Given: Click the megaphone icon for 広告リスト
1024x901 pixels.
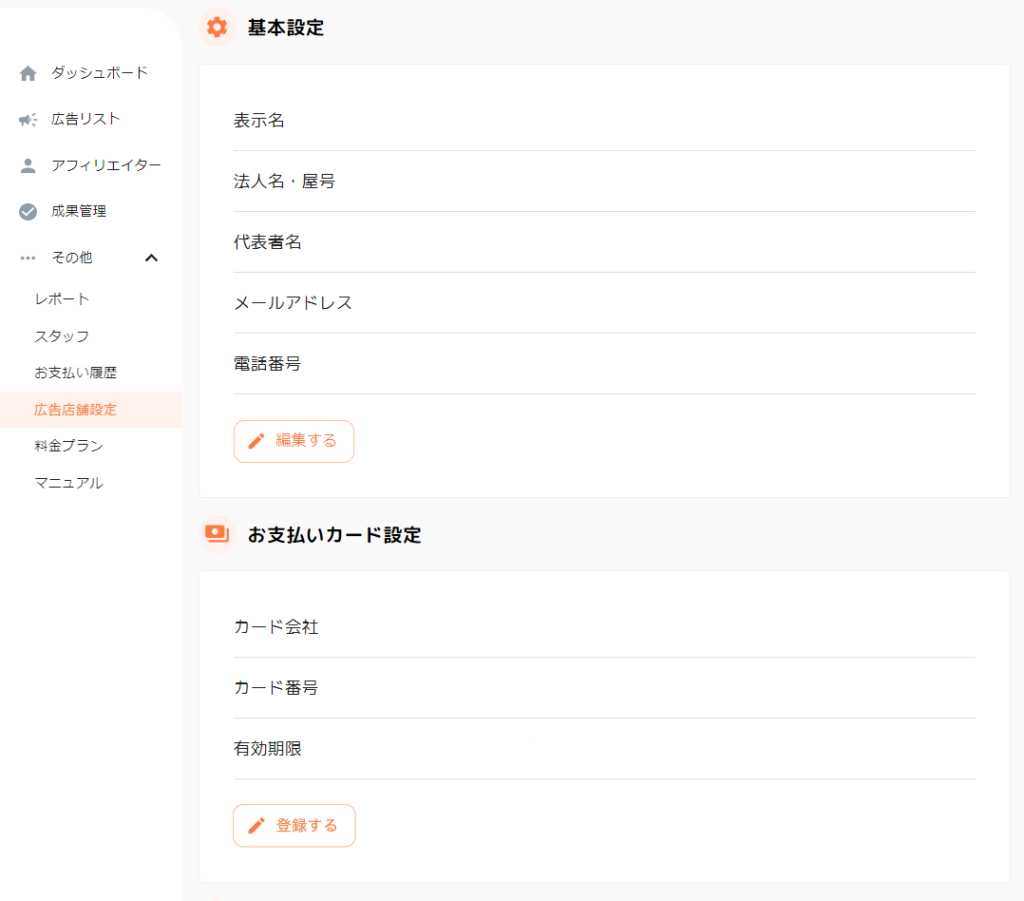Looking at the screenshot, I should pyautogui.click(x=28, y=120).
